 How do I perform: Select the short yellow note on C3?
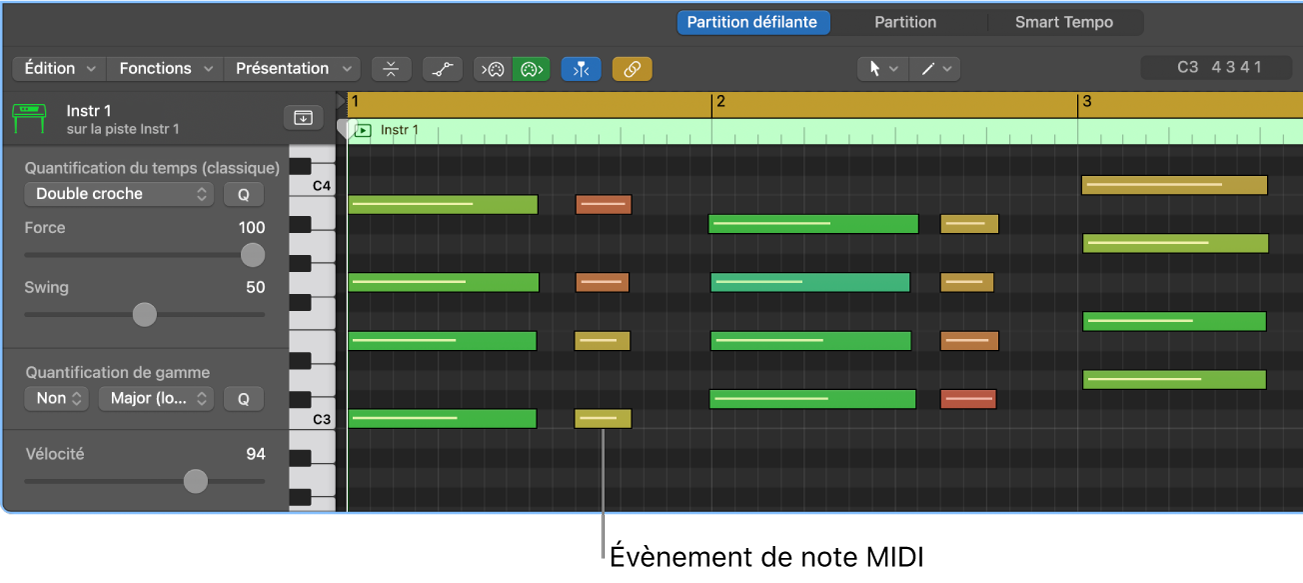pyautogui.click(x=603, y=418)
